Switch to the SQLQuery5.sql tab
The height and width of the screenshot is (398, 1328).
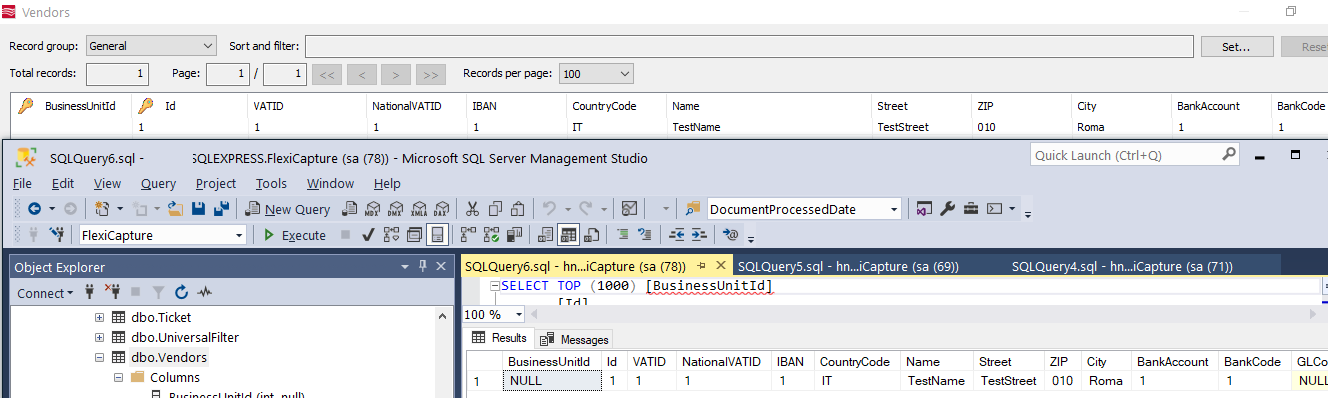(x=848, y=267)
